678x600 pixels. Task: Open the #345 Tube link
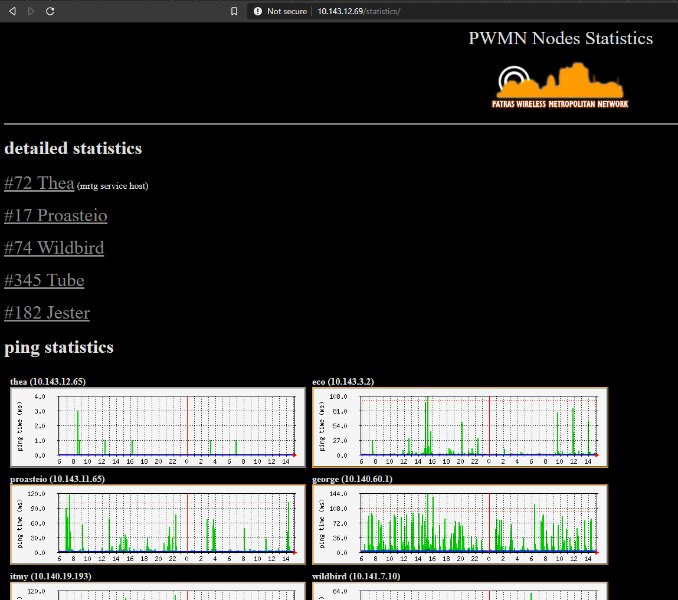[44, 280]
